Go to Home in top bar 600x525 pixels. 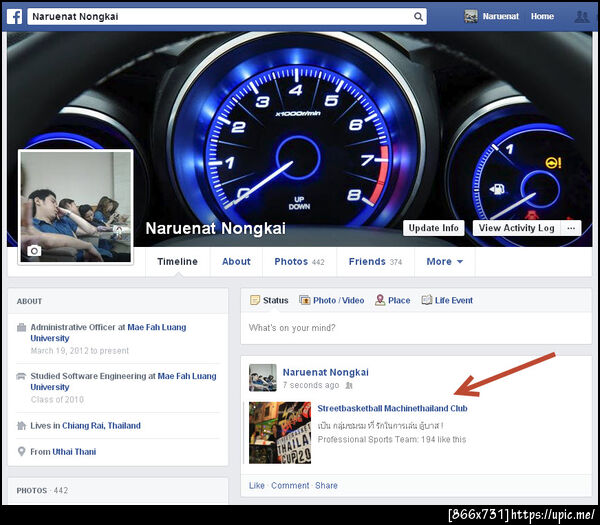[x=542, y=16]
